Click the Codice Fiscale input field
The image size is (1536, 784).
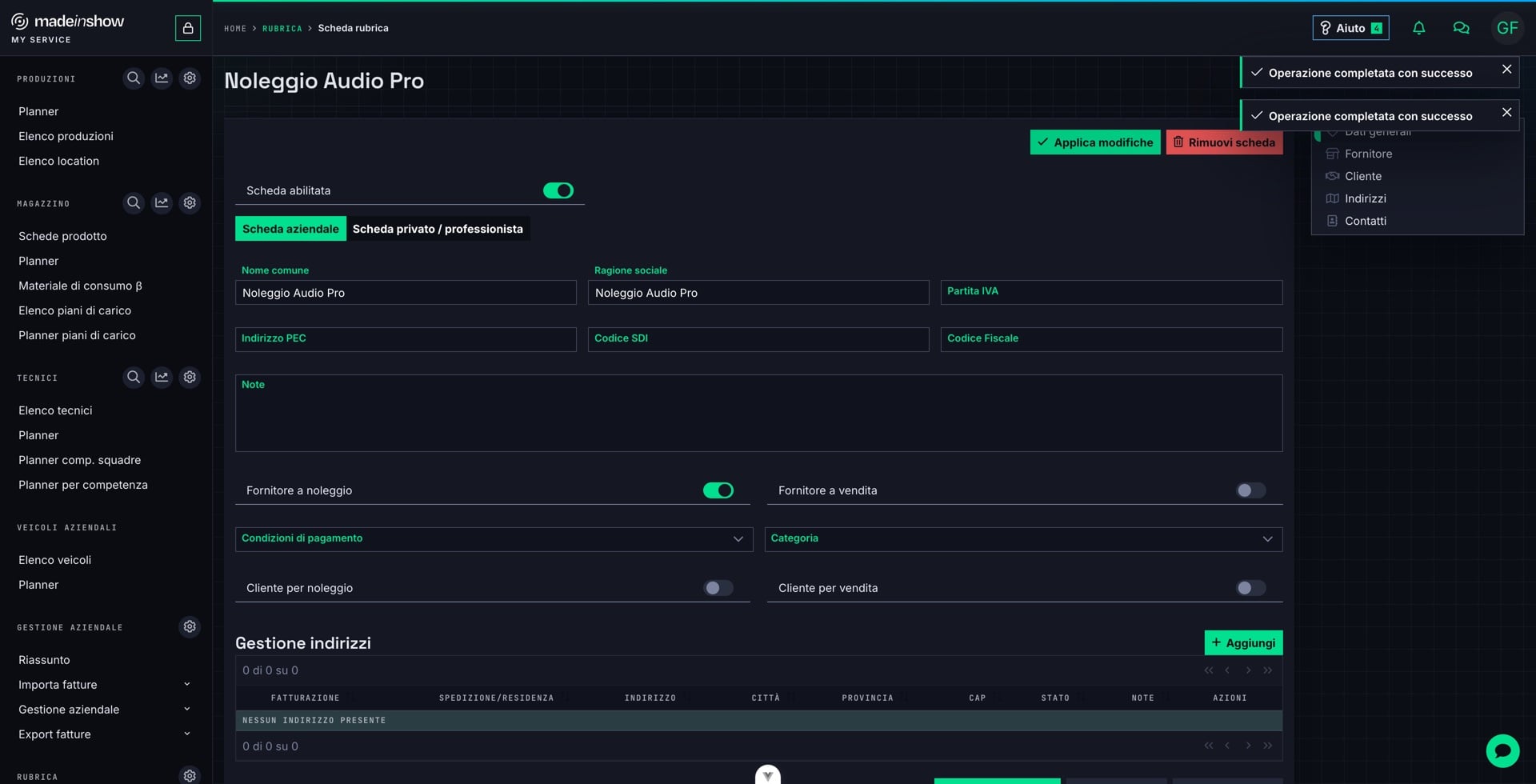point(1111,339)
